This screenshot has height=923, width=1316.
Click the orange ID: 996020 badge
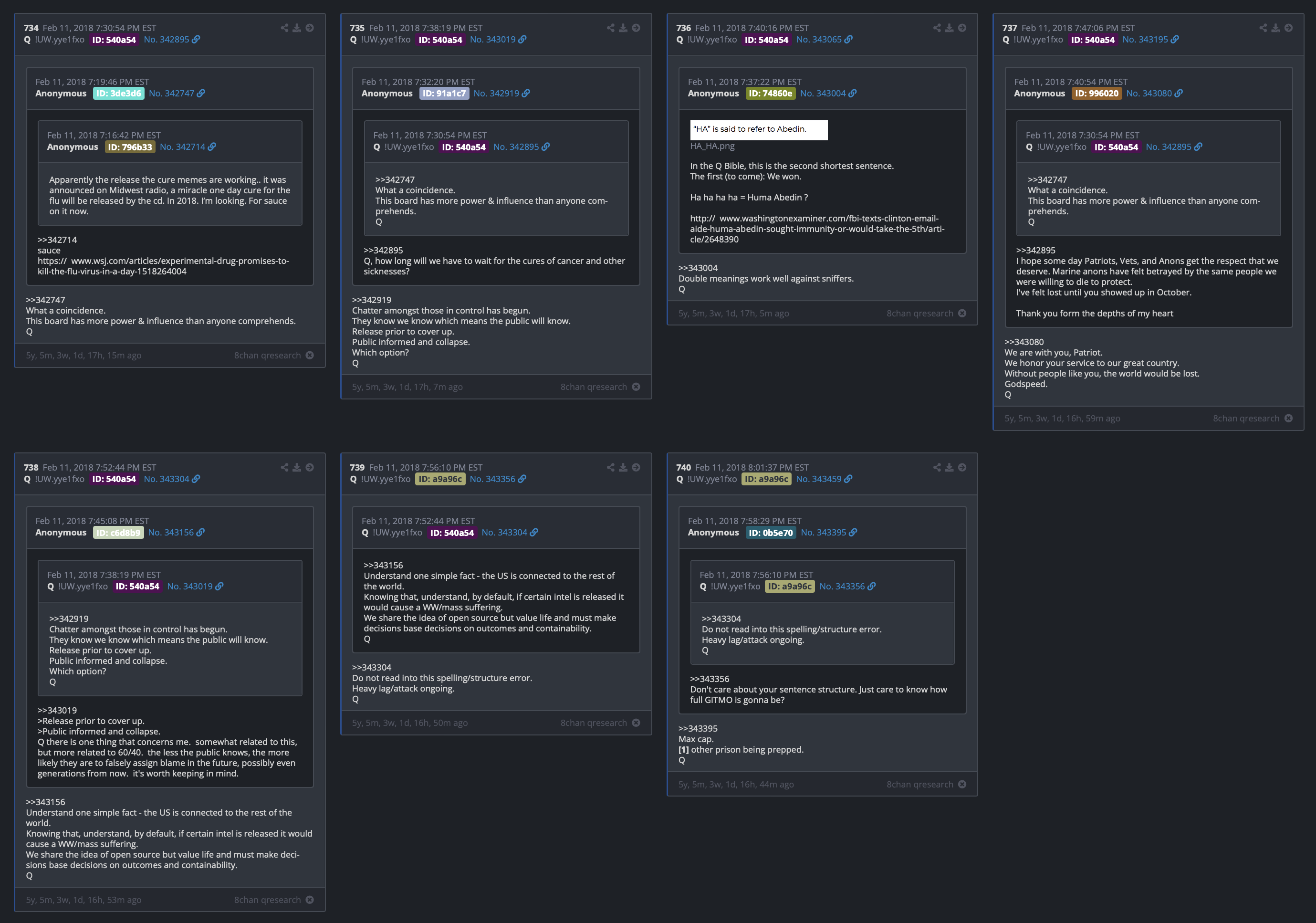click(1097, 94)
